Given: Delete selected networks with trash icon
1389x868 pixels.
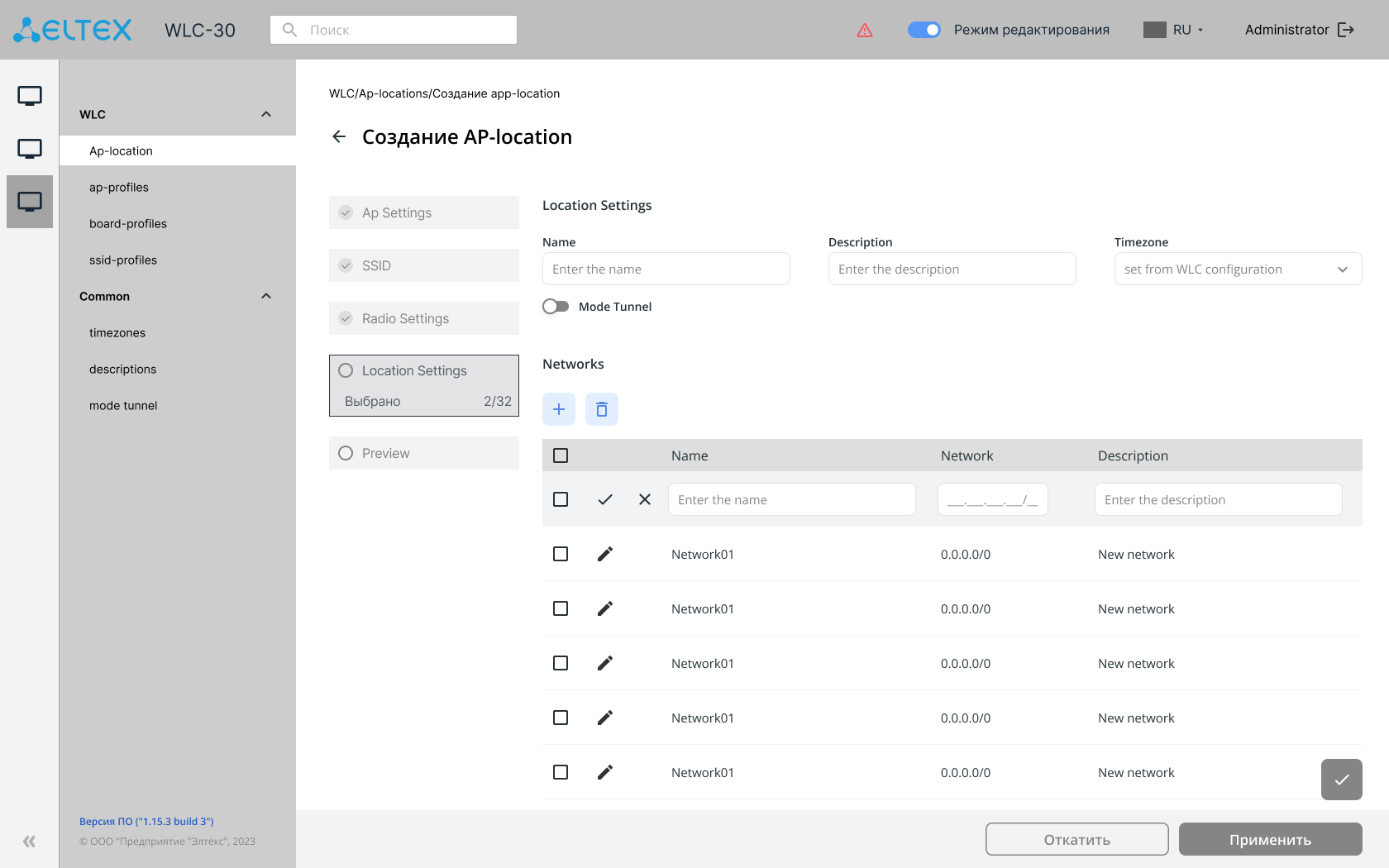Looking at the screenshot, I should [602, 409].
